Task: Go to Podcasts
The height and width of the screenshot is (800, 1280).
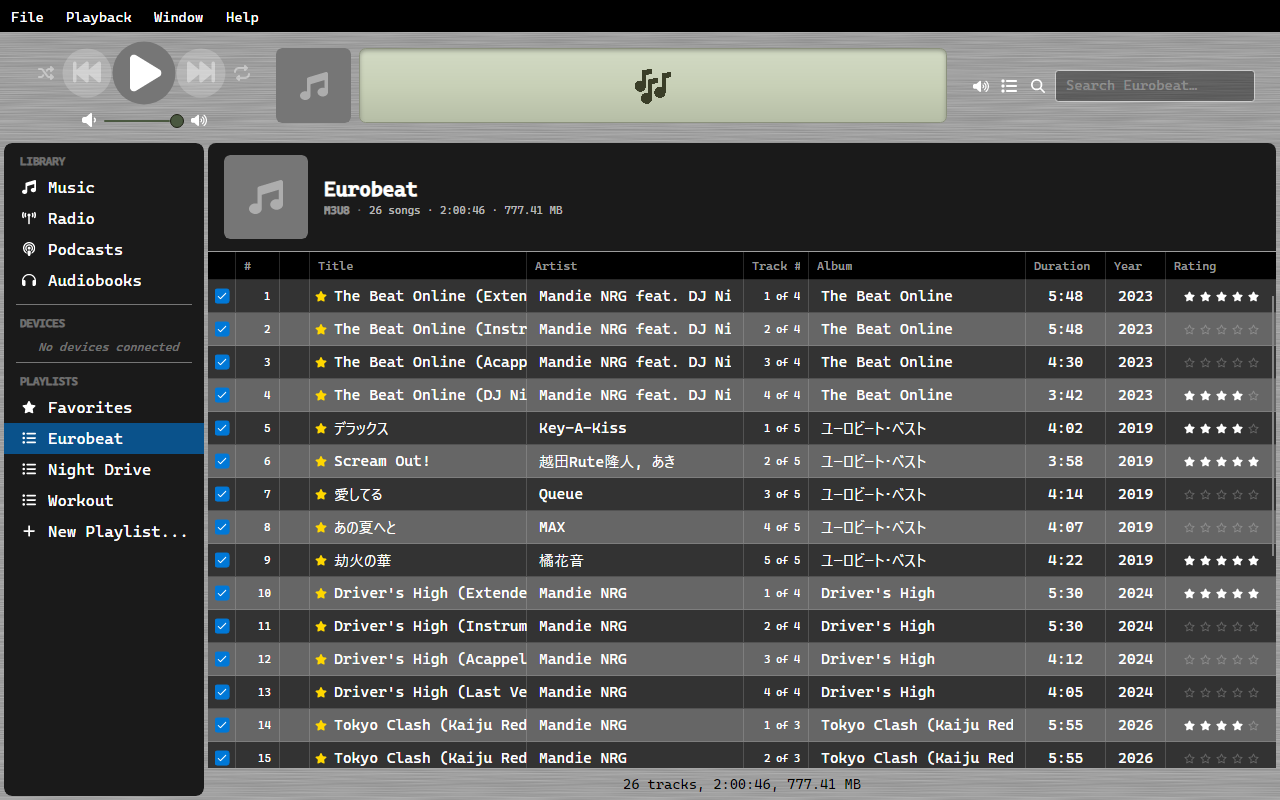Action: pyautogui.click(x=104, y=250)
